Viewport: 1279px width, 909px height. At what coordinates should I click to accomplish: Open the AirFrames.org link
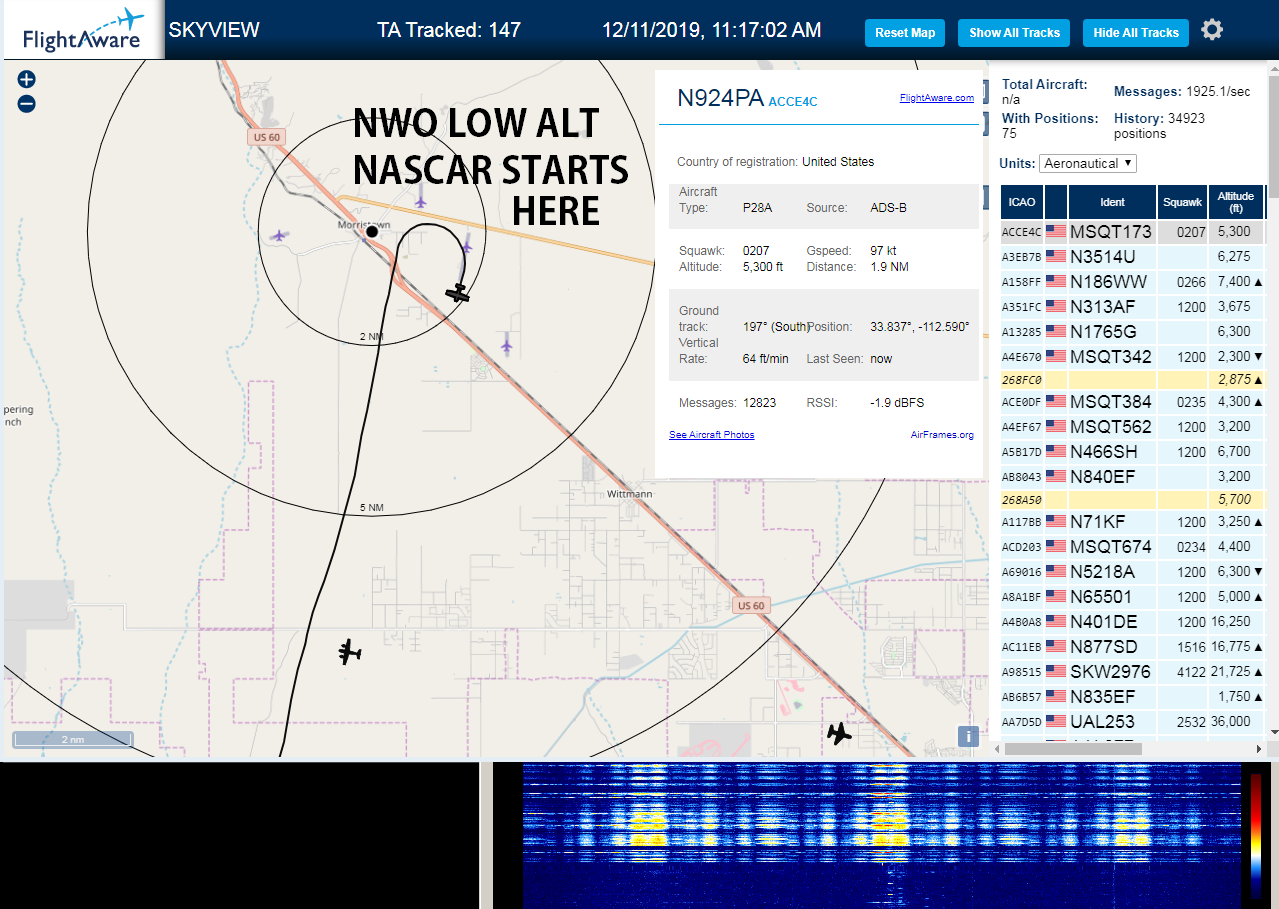tap(942, 435)
